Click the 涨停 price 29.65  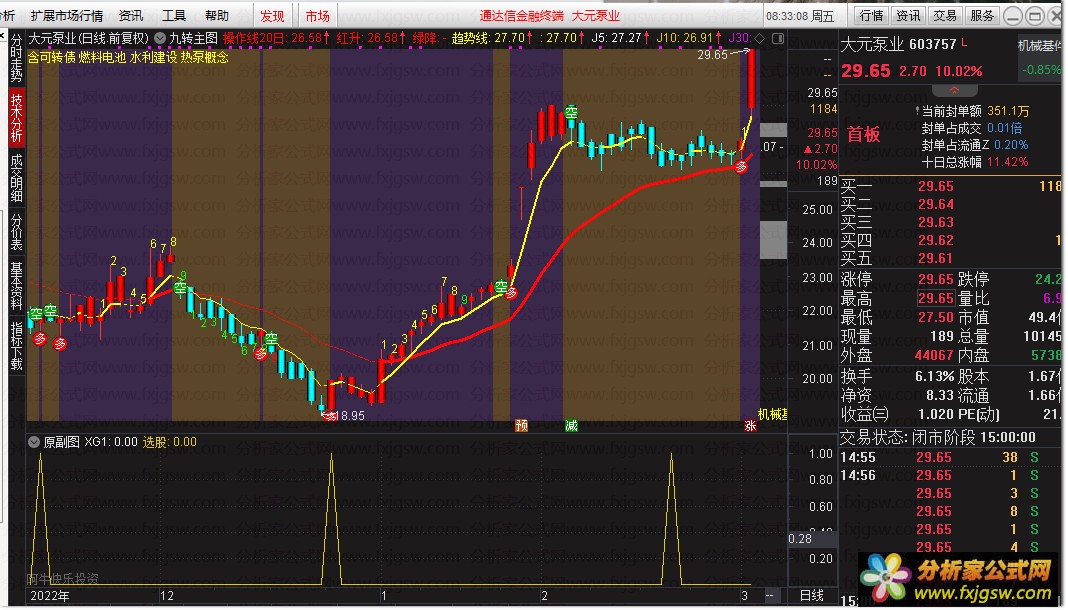[x=935, y=279]
